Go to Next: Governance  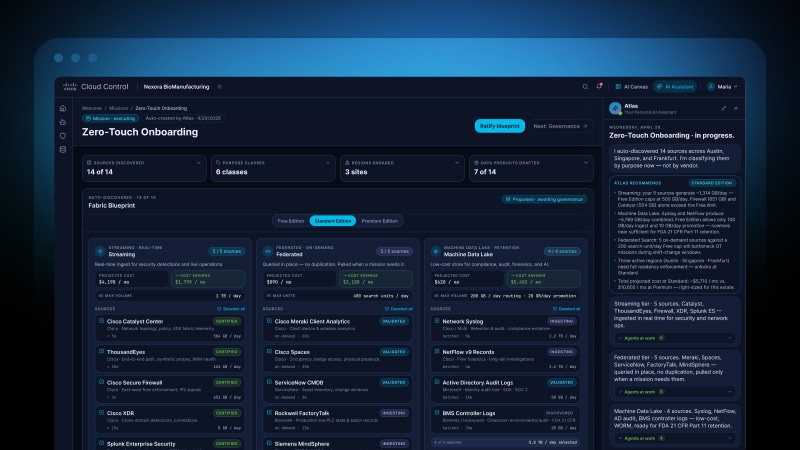pos(560,126)
